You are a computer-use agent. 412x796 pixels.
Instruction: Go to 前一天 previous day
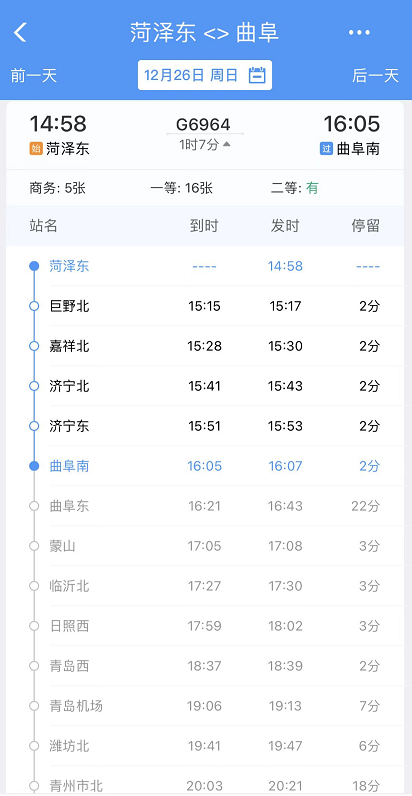(34, 76)
